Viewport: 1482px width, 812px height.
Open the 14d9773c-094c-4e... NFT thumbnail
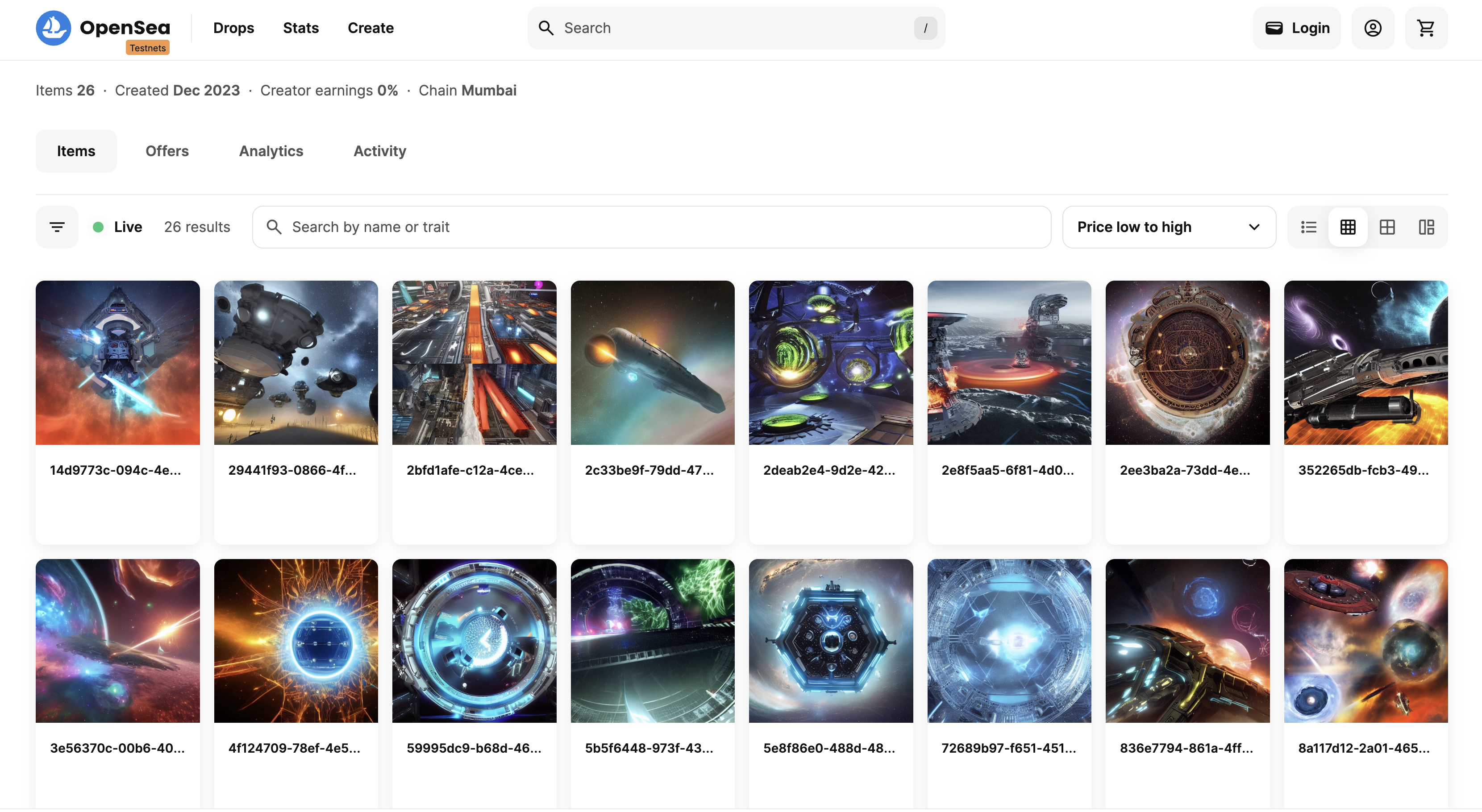coord(117,362)
